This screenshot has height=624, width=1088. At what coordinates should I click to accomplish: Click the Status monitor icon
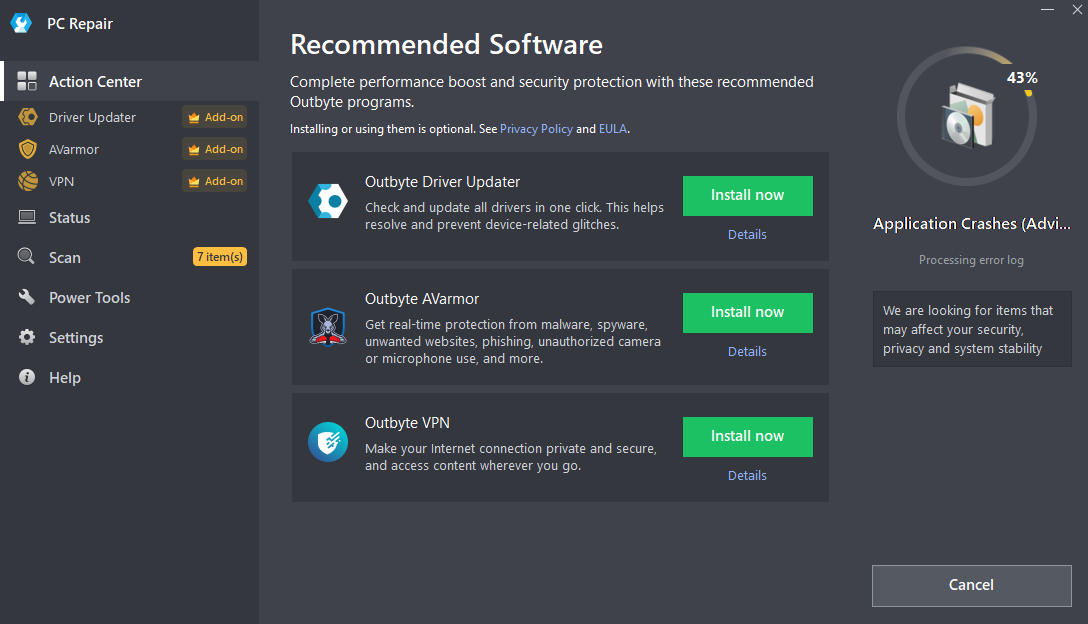pyautogui.click(x=27, y=217)
